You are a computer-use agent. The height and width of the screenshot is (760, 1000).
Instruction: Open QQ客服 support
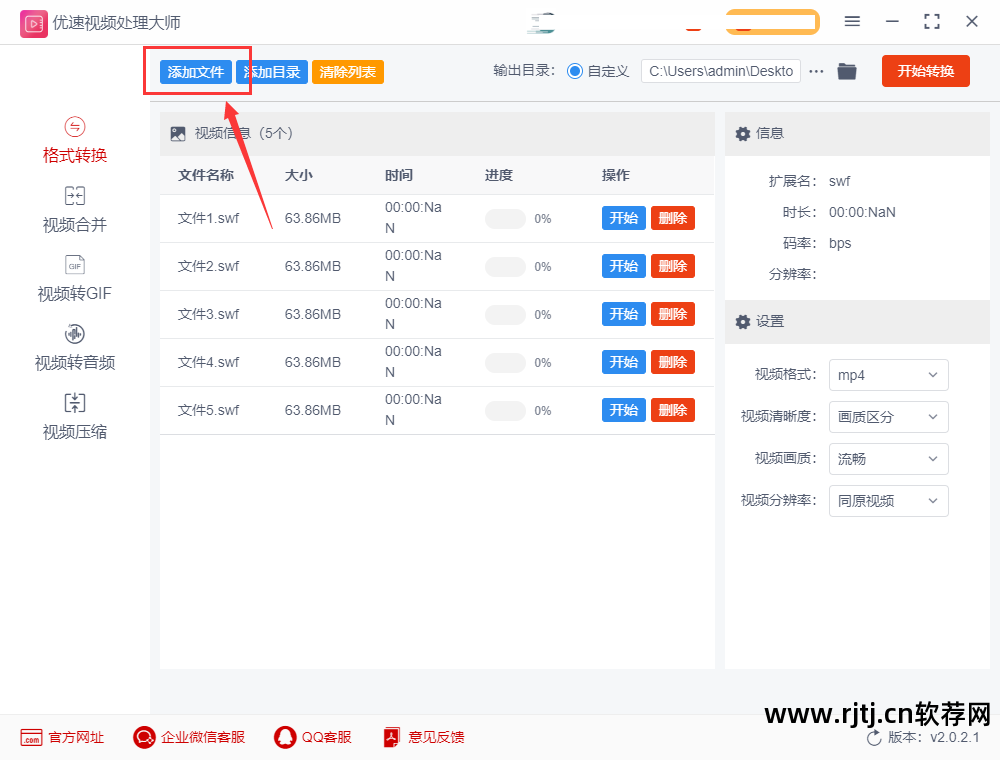pos(312,738)
